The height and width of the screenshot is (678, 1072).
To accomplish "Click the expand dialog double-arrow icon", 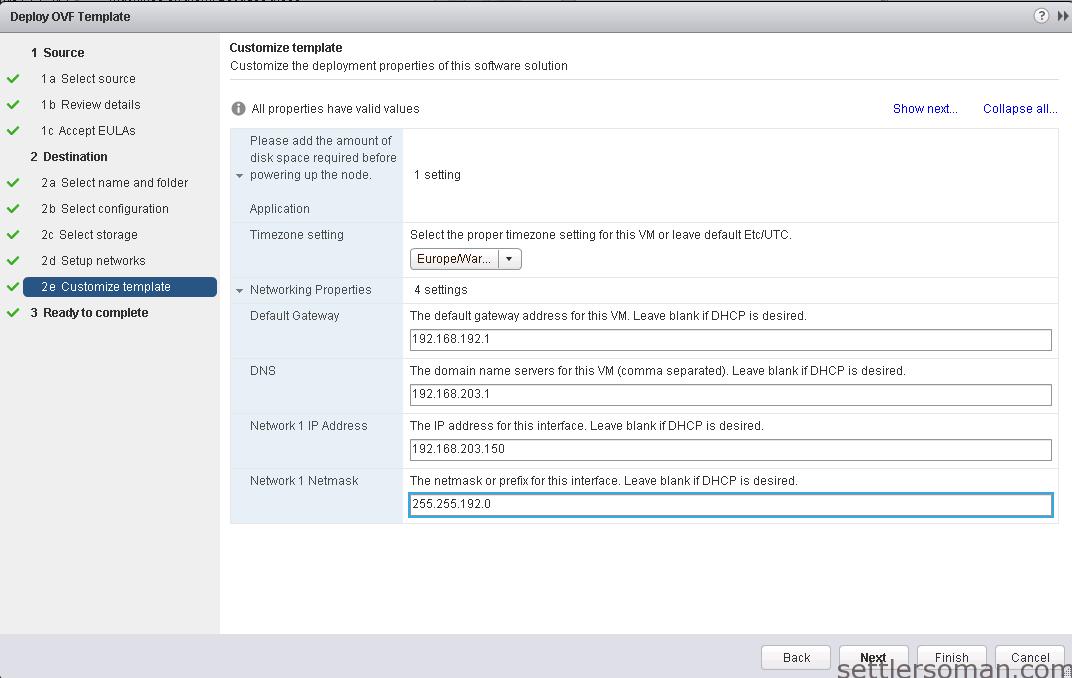I will pyautogui.click(x=1062, y=16).
